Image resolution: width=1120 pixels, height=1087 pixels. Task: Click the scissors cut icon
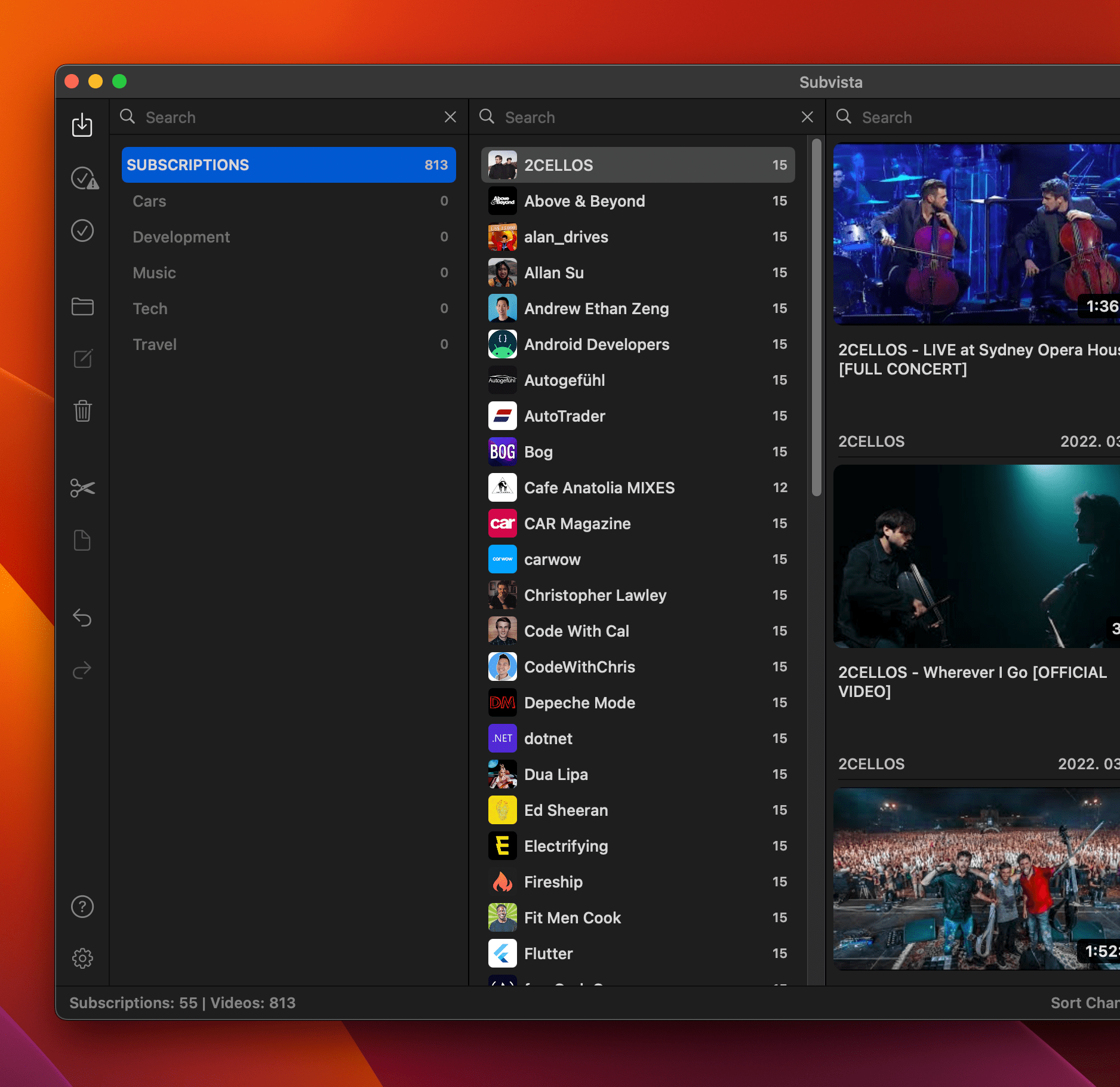click(x=82, y=488)
